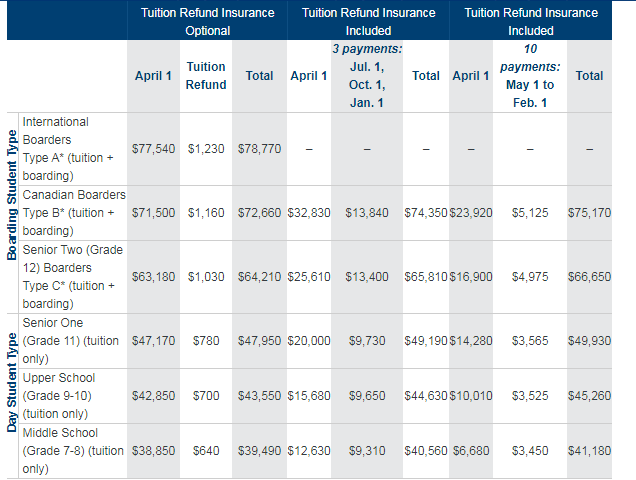Click the 10 payments column header
636x480 pixels.
(x=530, y=76)
